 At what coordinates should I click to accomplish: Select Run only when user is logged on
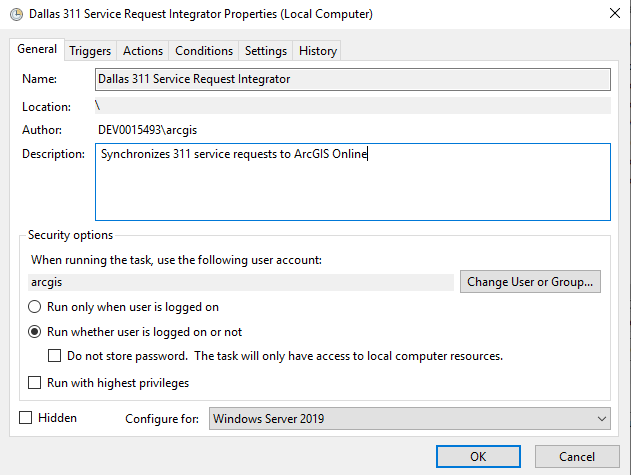pyautogui.click(x=35, y=307)
